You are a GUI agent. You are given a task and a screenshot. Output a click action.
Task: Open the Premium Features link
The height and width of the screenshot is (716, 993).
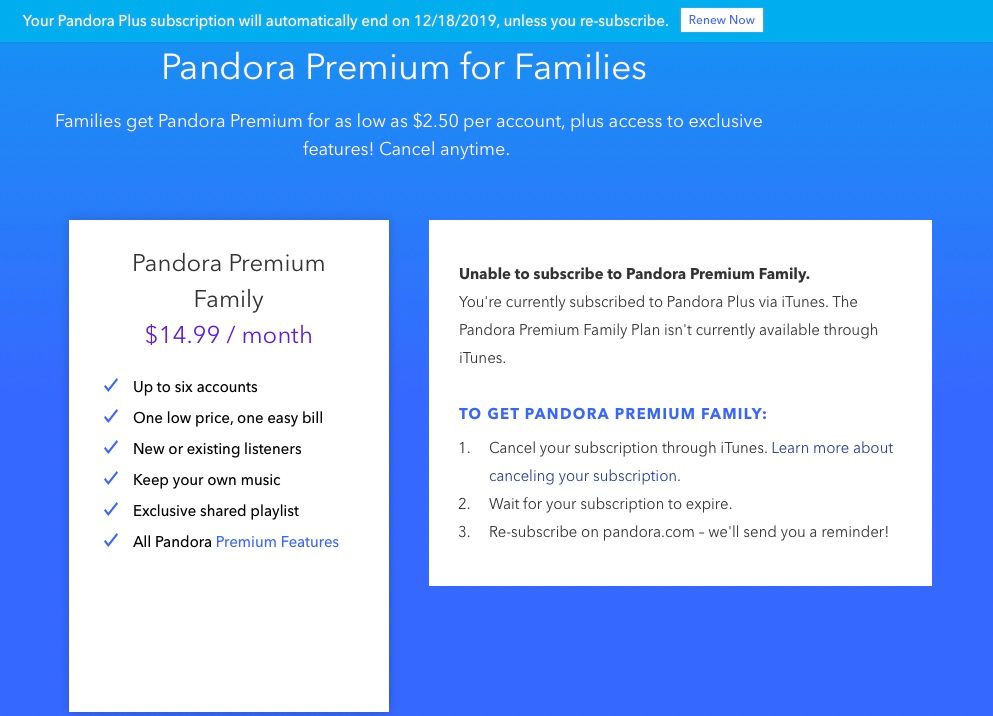[277, 542]
